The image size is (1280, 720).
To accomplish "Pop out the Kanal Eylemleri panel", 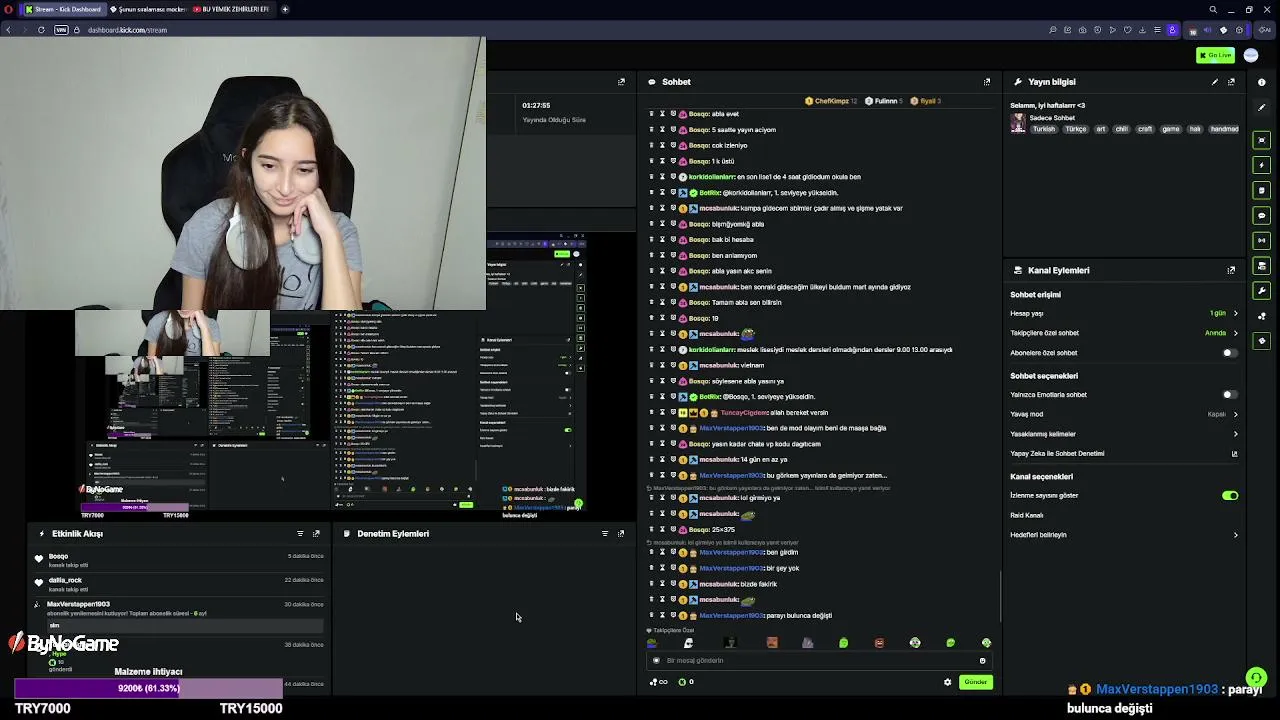I will pos(1231,270).
